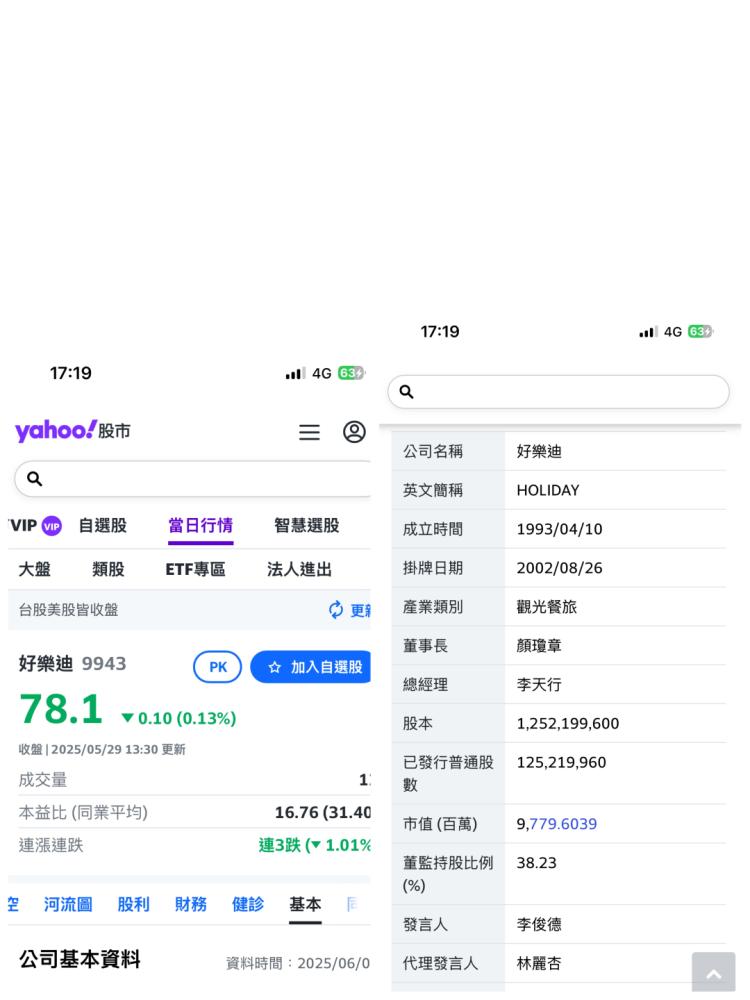This screenshot has height=1000, width=750.
Task: Switch to 智慧選股 tab
Action: coord(307,526)
